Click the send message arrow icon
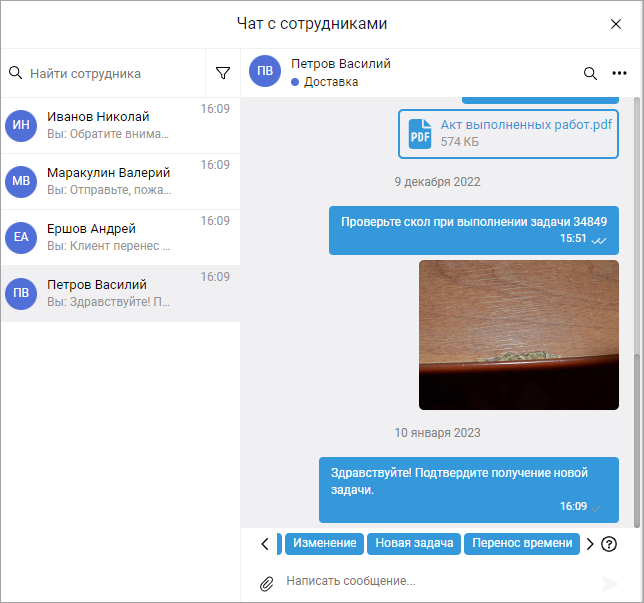 609,584
